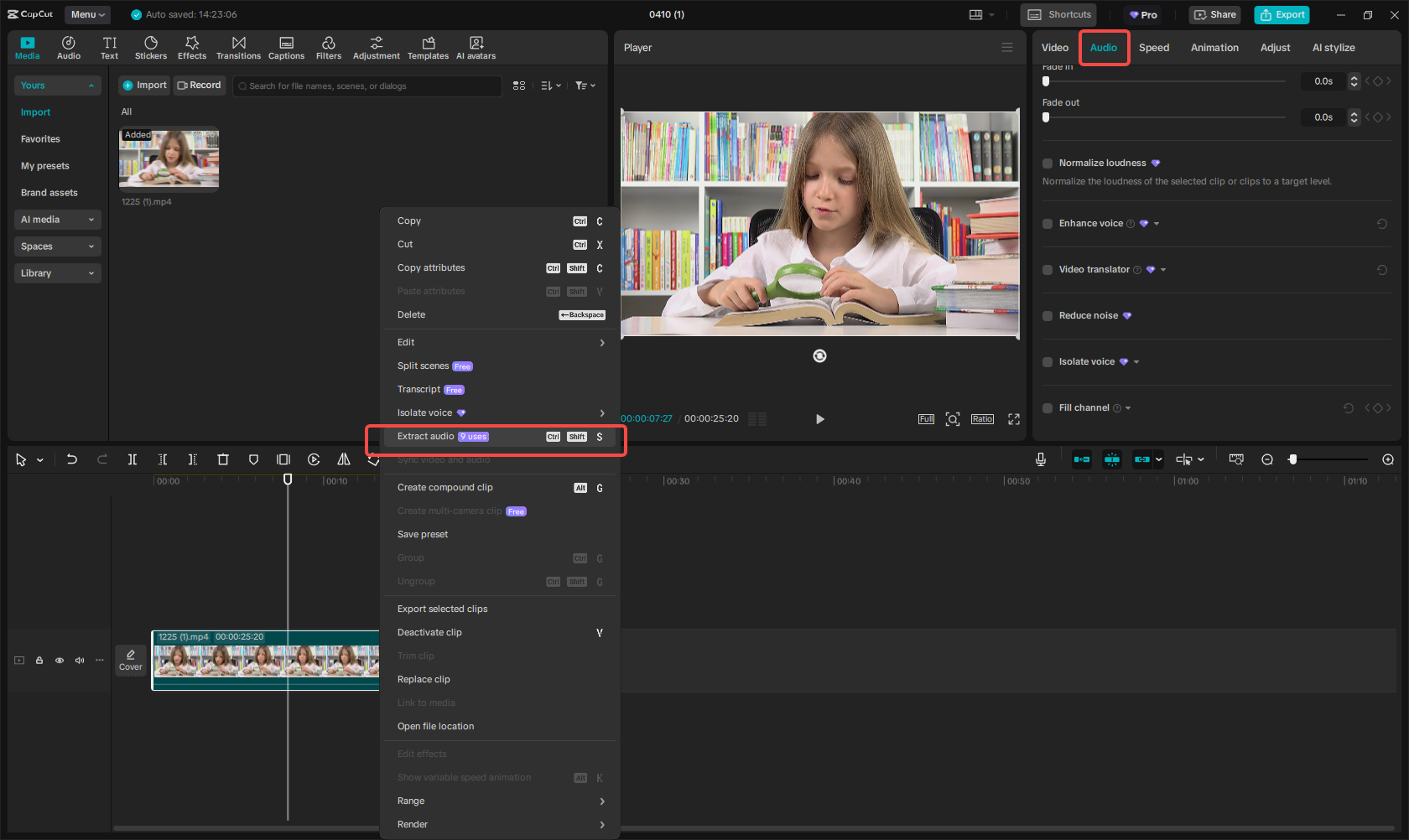Viewport: 1409px width, 840px height.
Task: Choose Extract audio from context menu
Action: 426,437
